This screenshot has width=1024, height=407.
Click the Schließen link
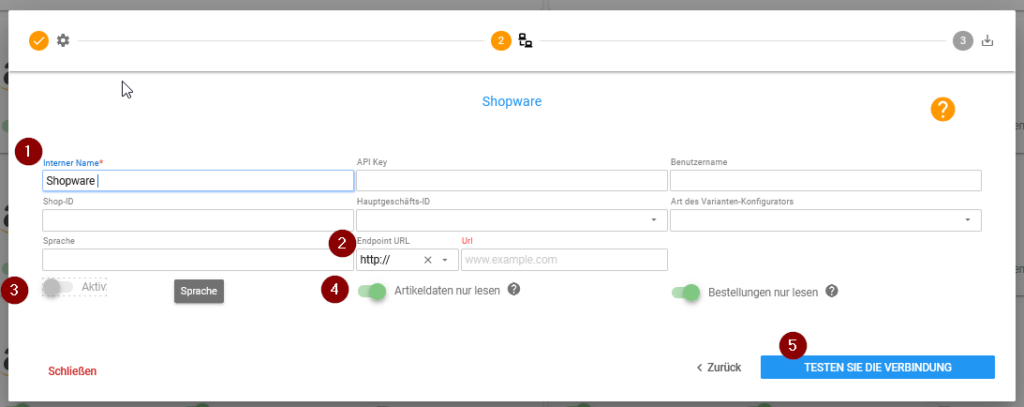72,371
